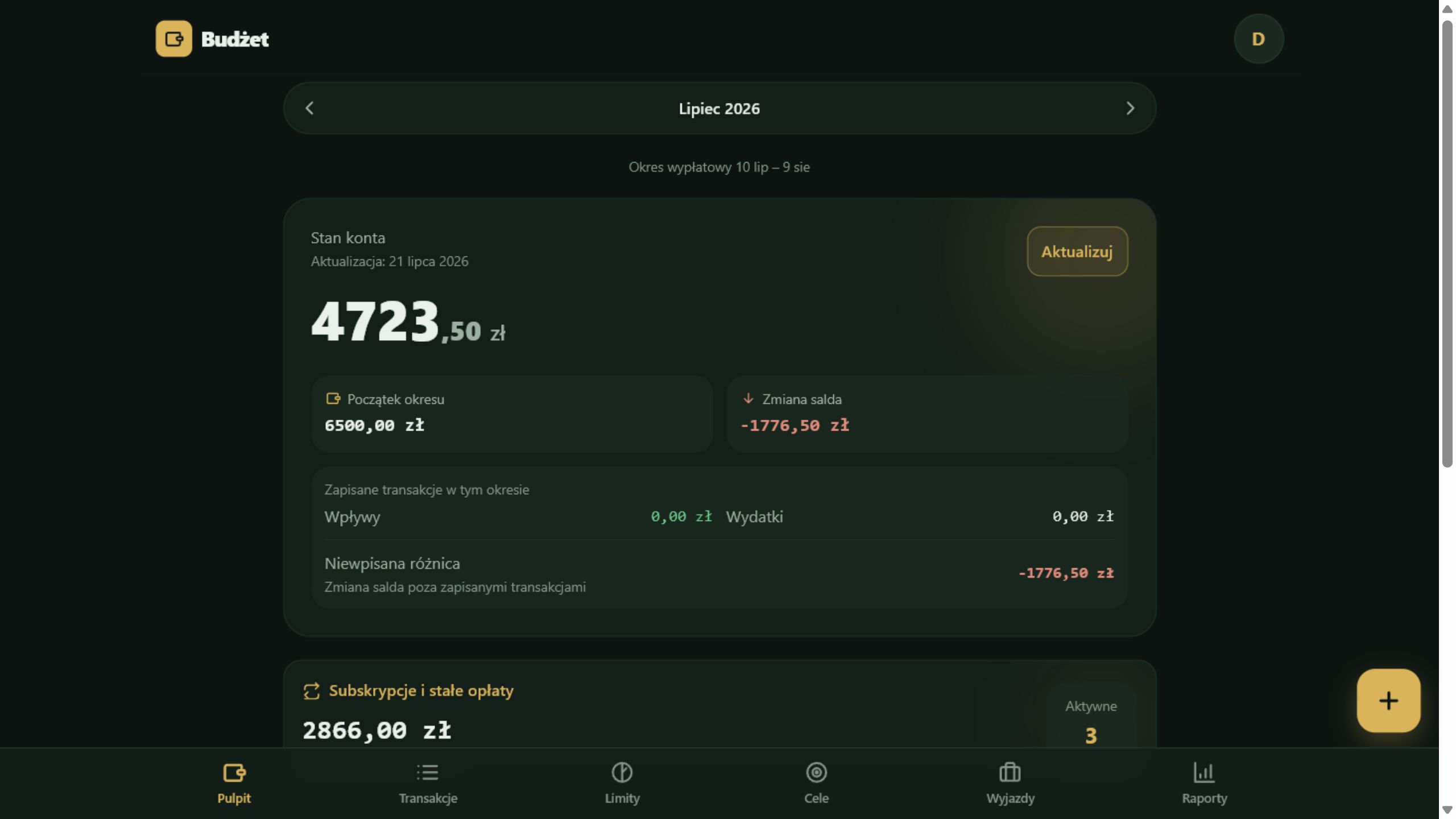Click the plus add transaction button

coord(1388,700)
